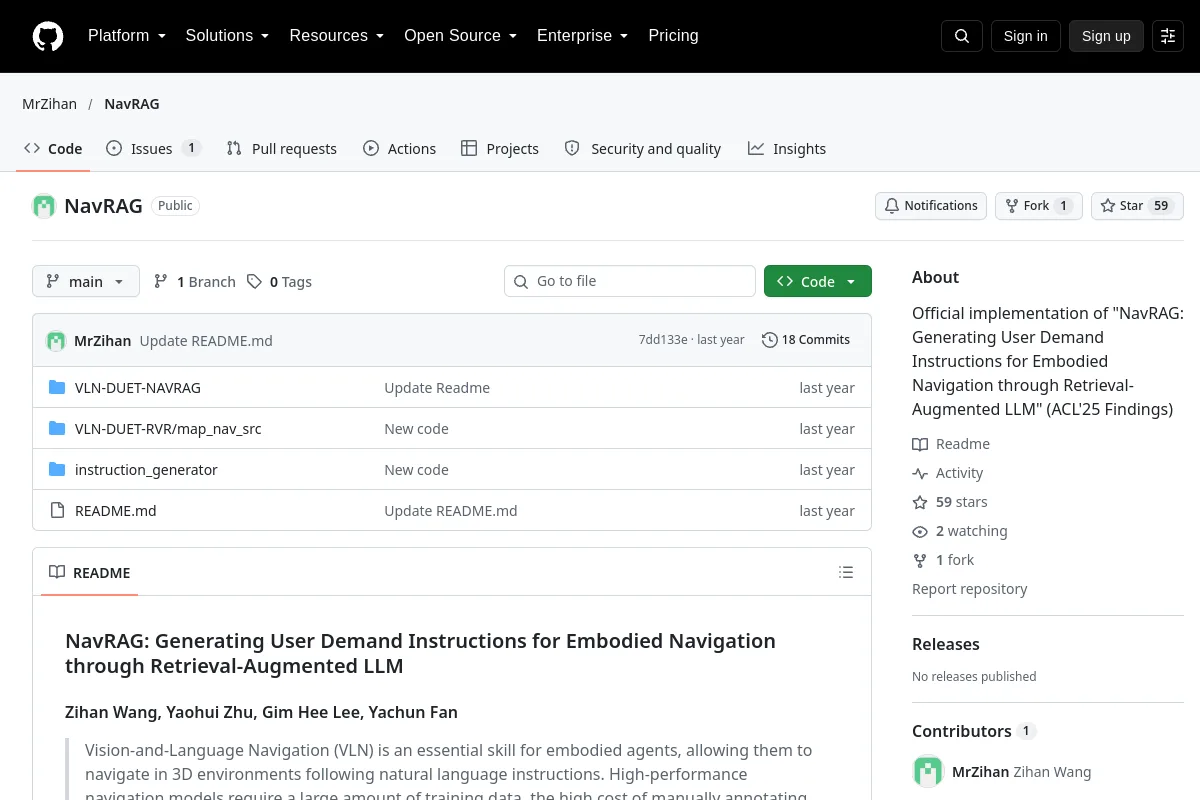Open the MrZihan owner breadcrumb link
The image size is (1200, 800).
[50, 104]
